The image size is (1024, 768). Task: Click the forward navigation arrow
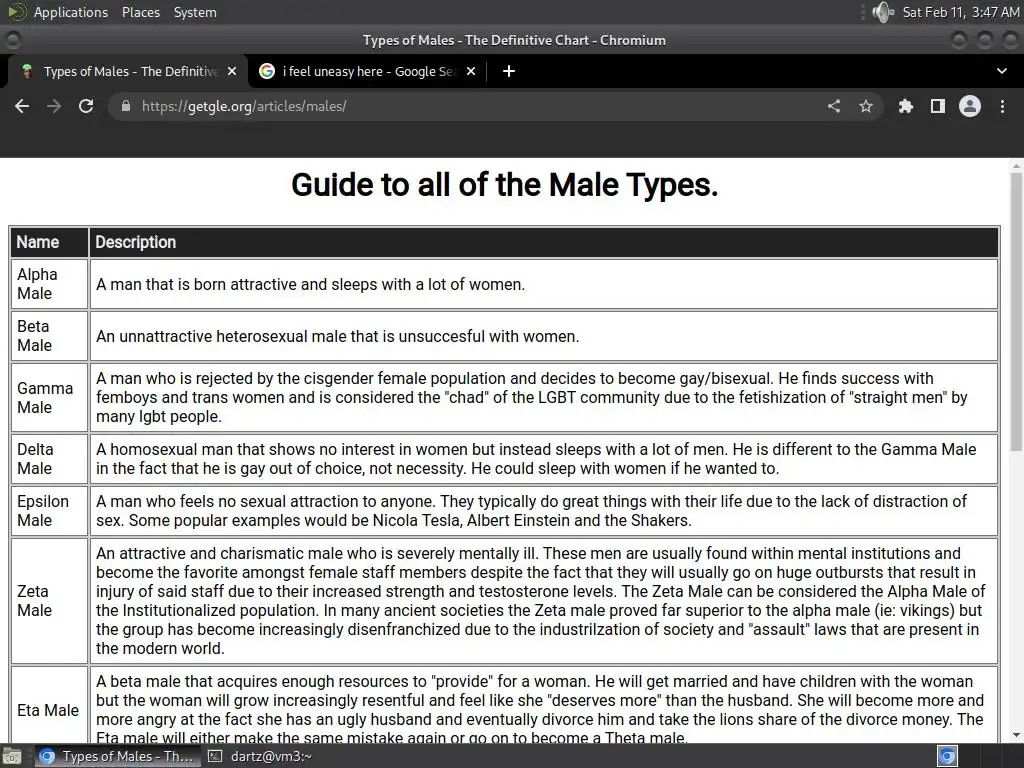[54, 106]
